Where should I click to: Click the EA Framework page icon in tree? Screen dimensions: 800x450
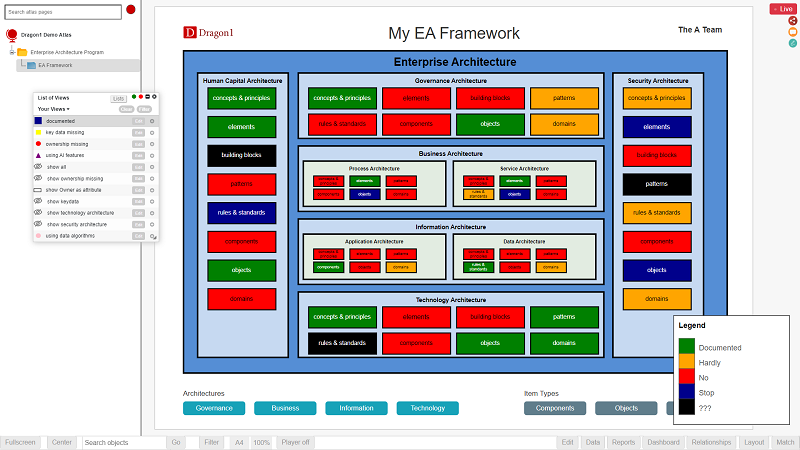coord(31,65)
